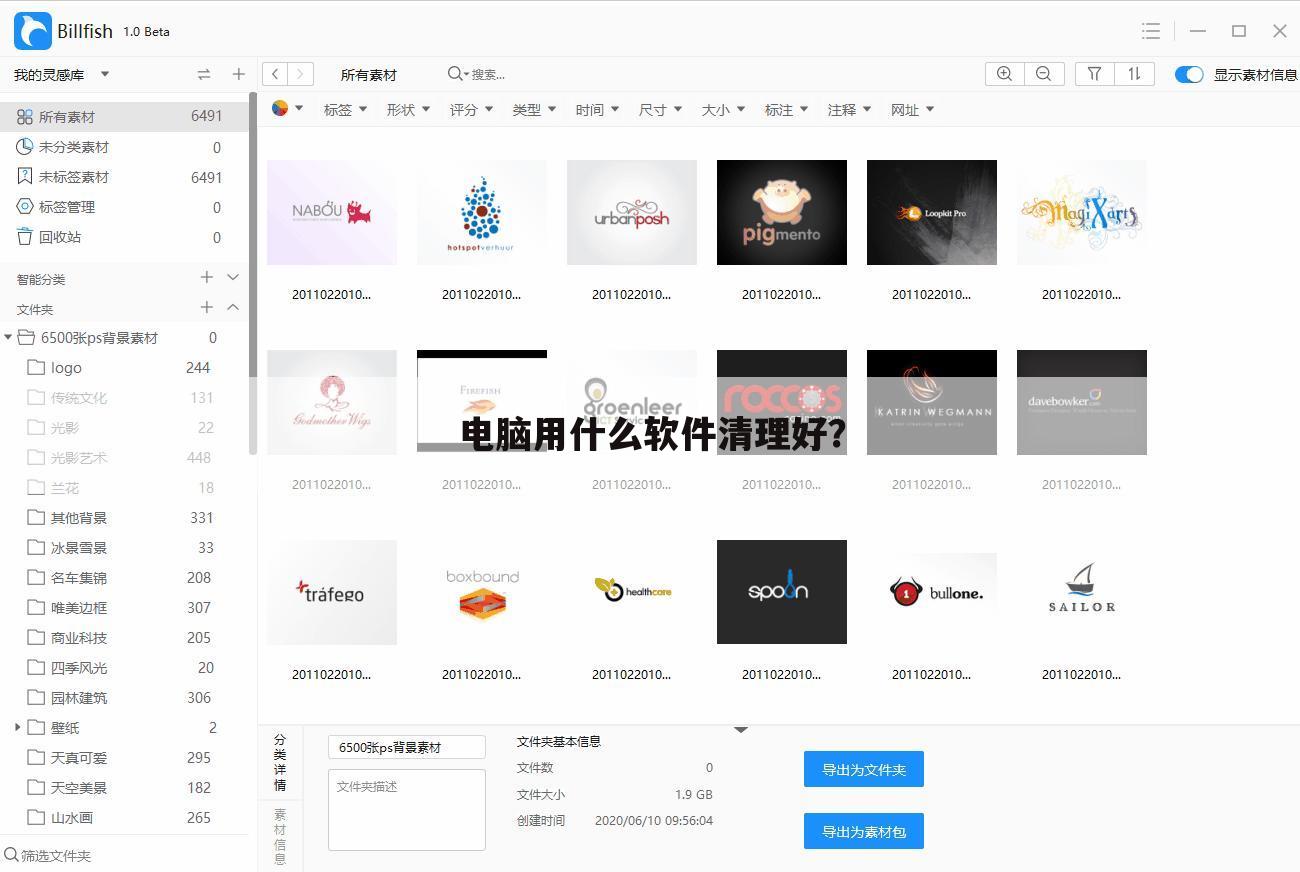The height and width of the screenshot is (872, 1300).
Task: Open the 评分 filter dropdown
Action: tap(471, 110)
